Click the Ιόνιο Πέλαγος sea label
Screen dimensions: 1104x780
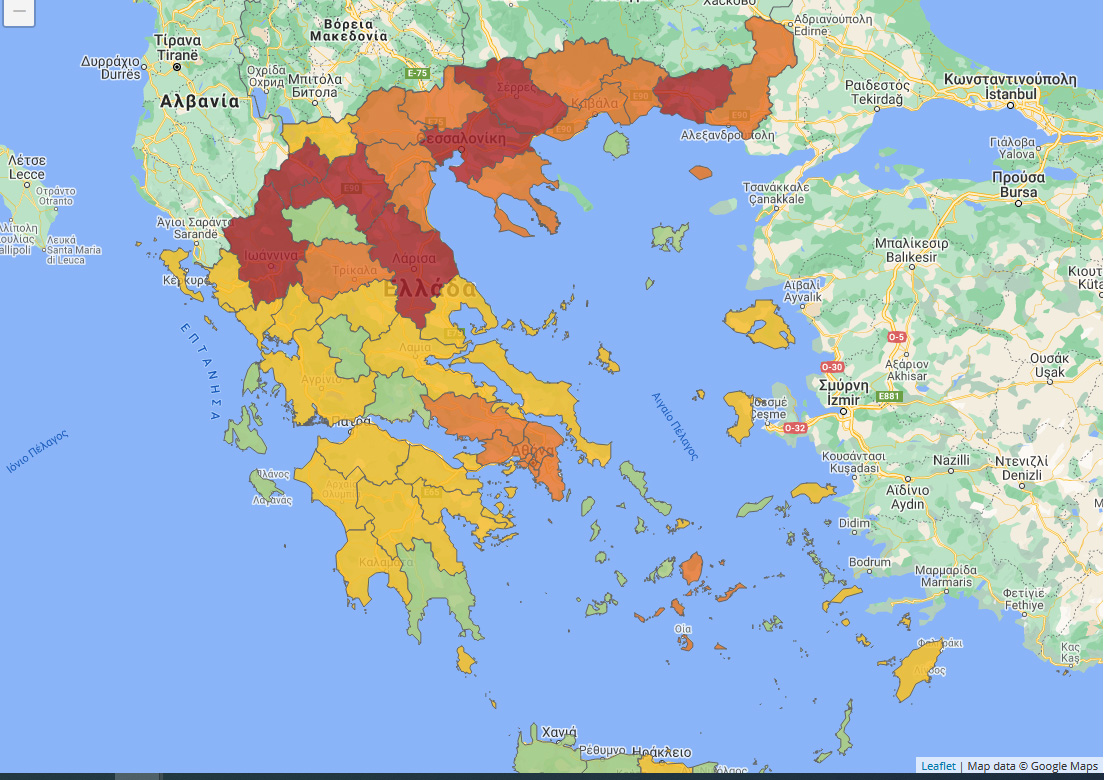(37, 451)
